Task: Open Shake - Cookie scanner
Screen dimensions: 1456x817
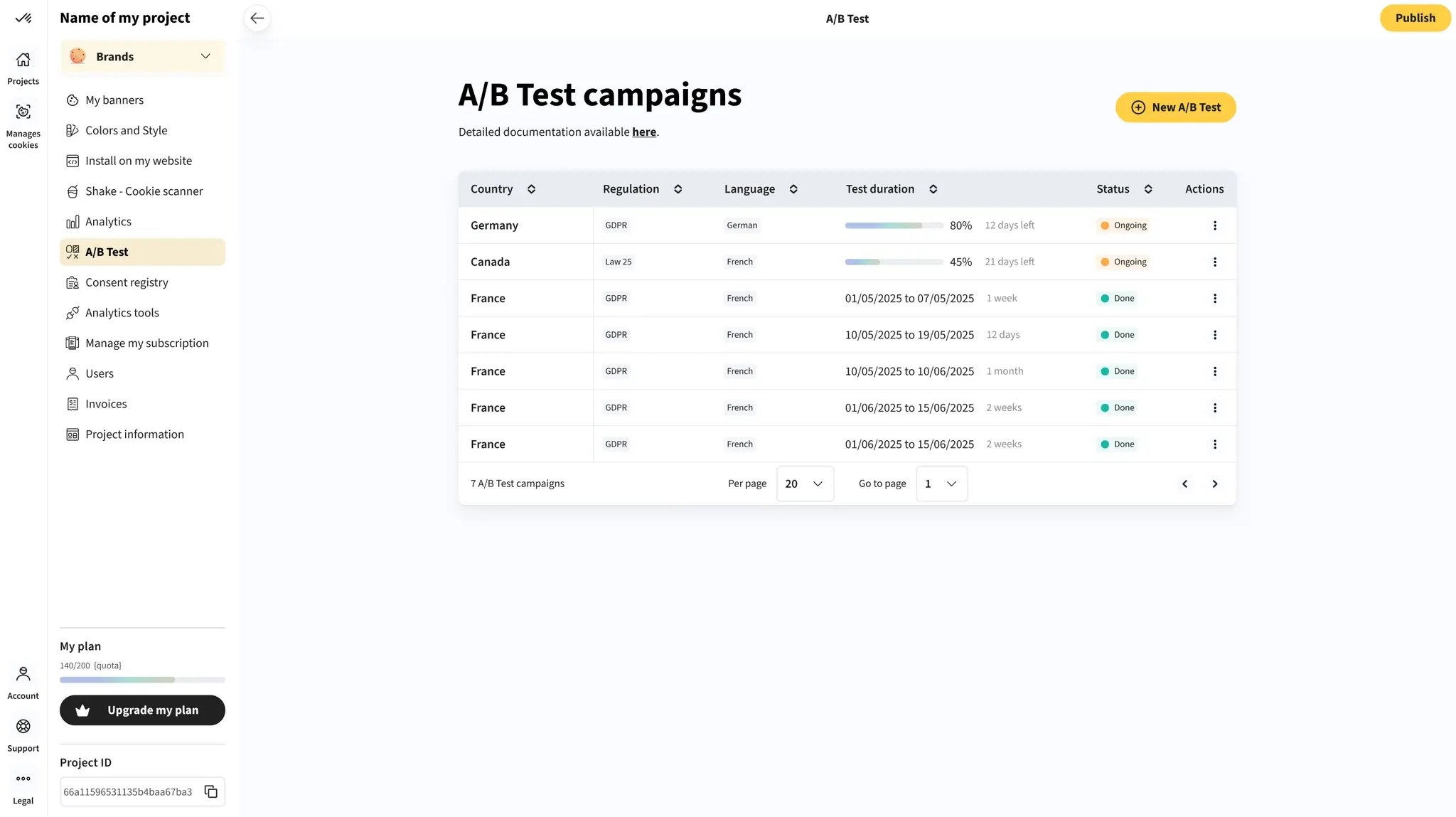Action: pyautogui.click(x=142, y=191)
